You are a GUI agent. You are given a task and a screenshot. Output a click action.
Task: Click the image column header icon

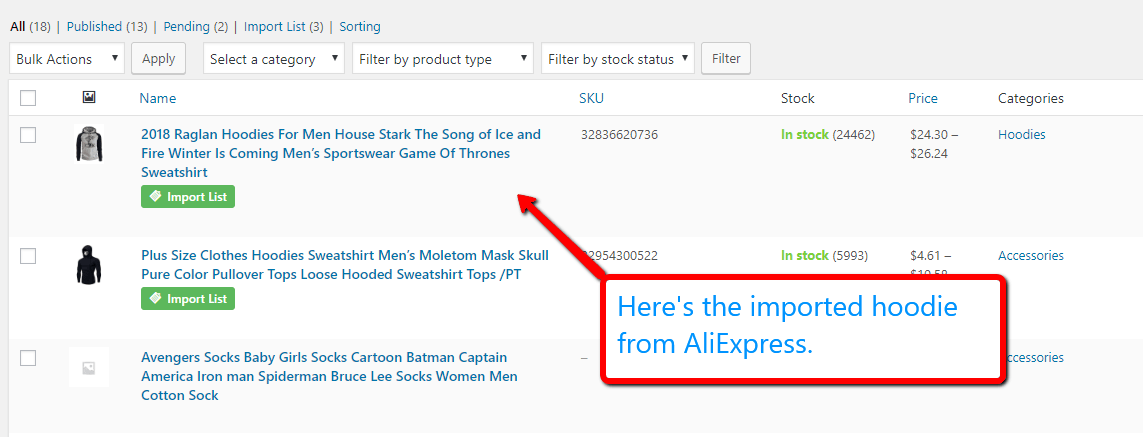pos(89,97)
